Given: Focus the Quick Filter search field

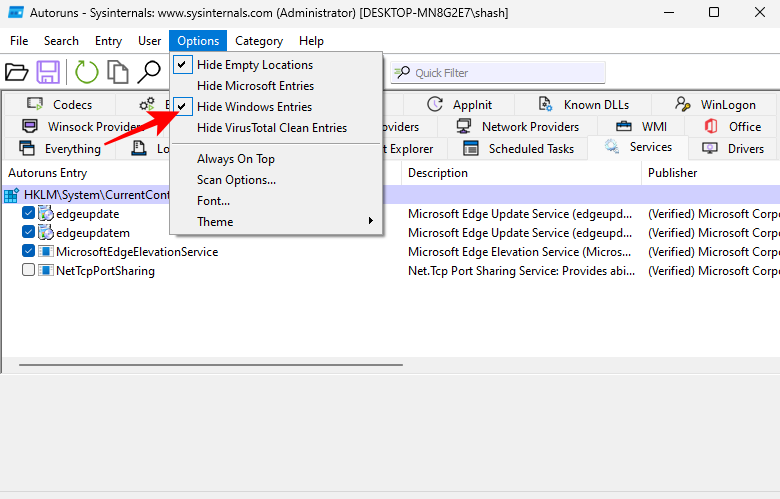Looking at the screenshot, I should point(505,73).
